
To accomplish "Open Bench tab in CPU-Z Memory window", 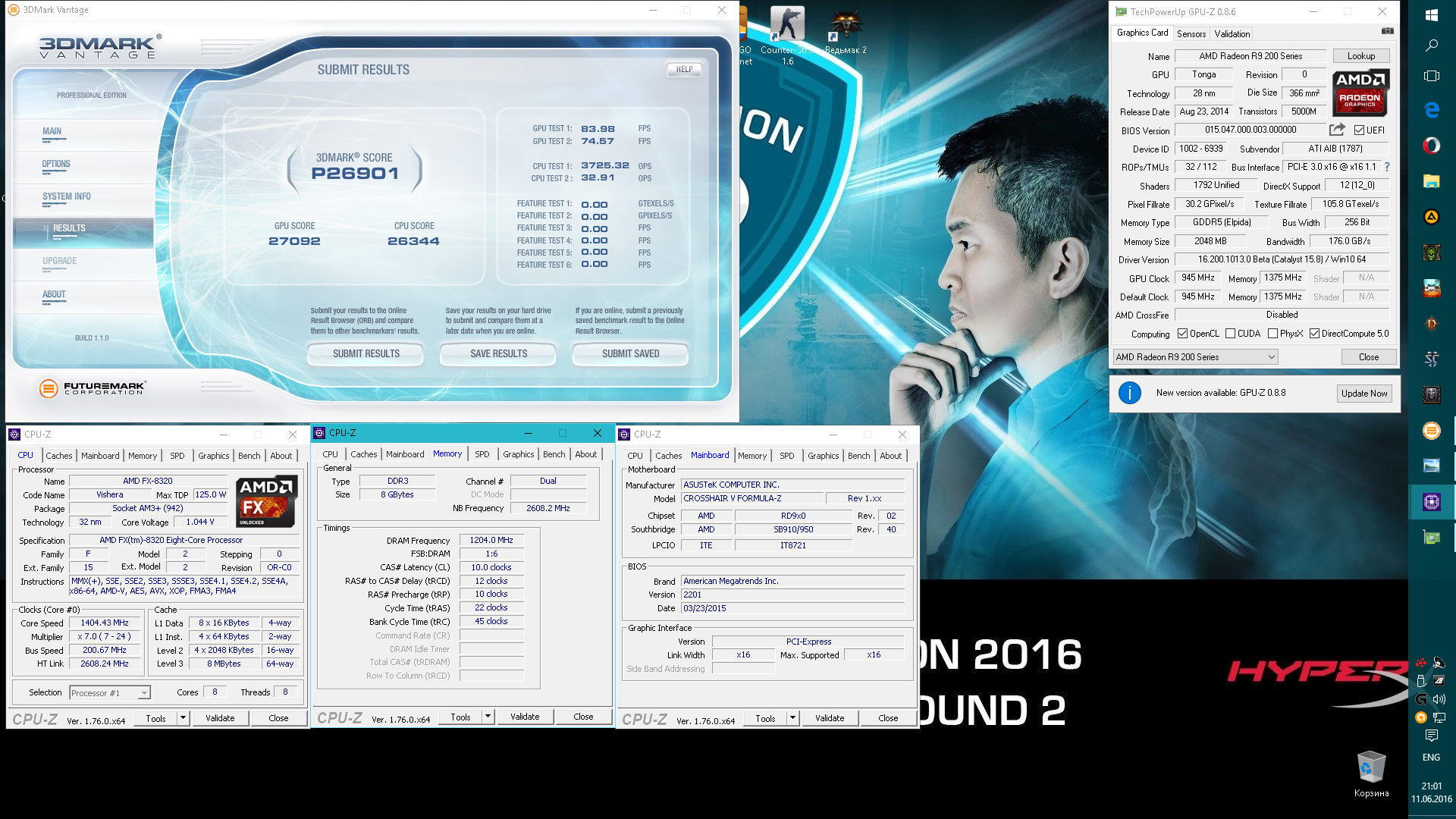I will [x=554, y=454].
